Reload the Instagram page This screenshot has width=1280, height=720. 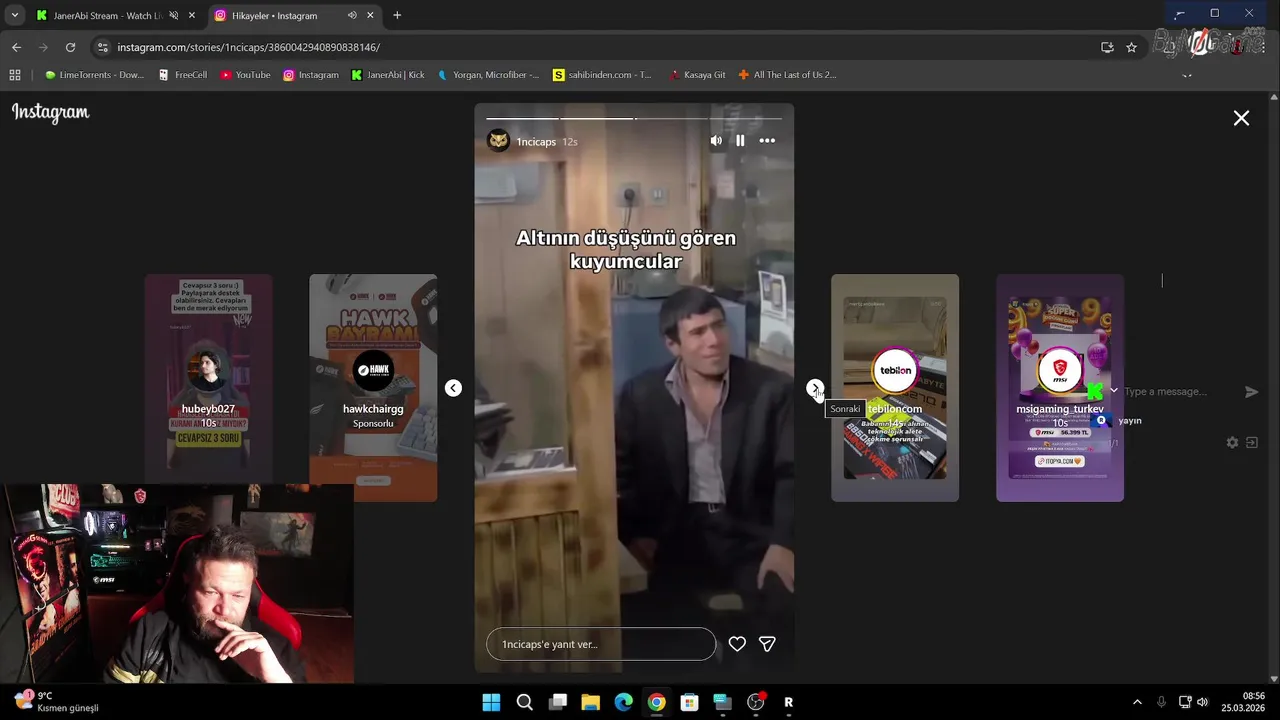pos(70,47)
